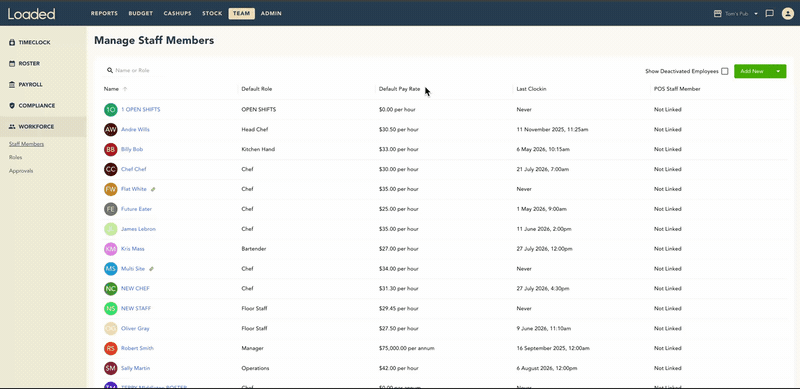This screenshot has width=800, height=389.
Task: Click the Add New button
Action: coord(752,71)
